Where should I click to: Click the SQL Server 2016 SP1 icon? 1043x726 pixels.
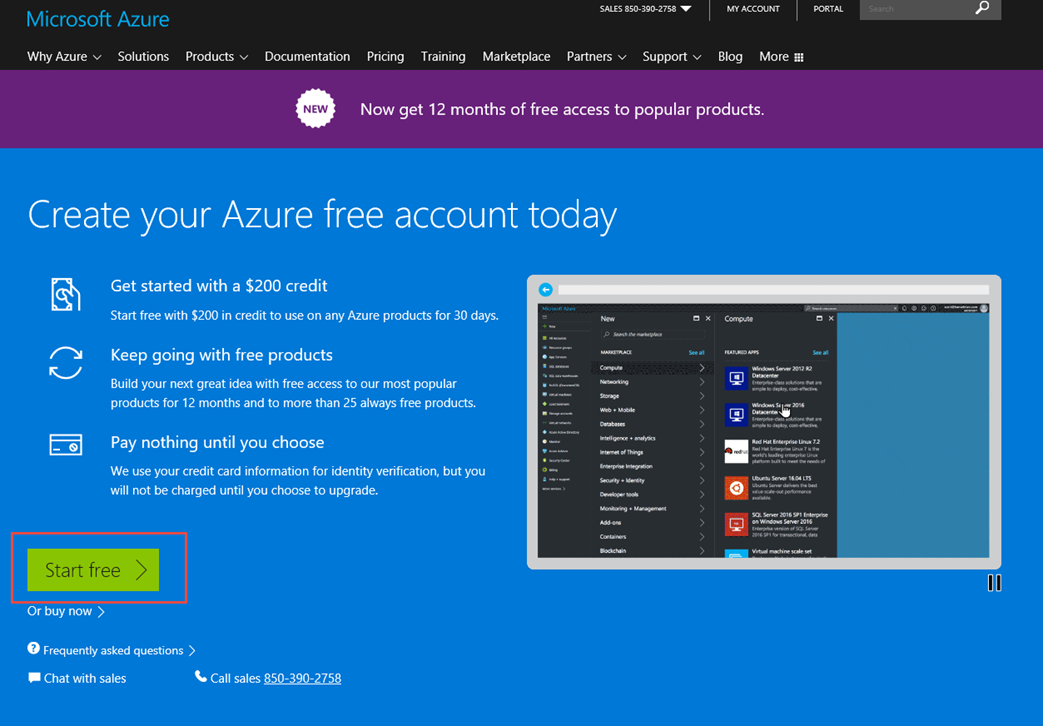[x=736, y=524]
